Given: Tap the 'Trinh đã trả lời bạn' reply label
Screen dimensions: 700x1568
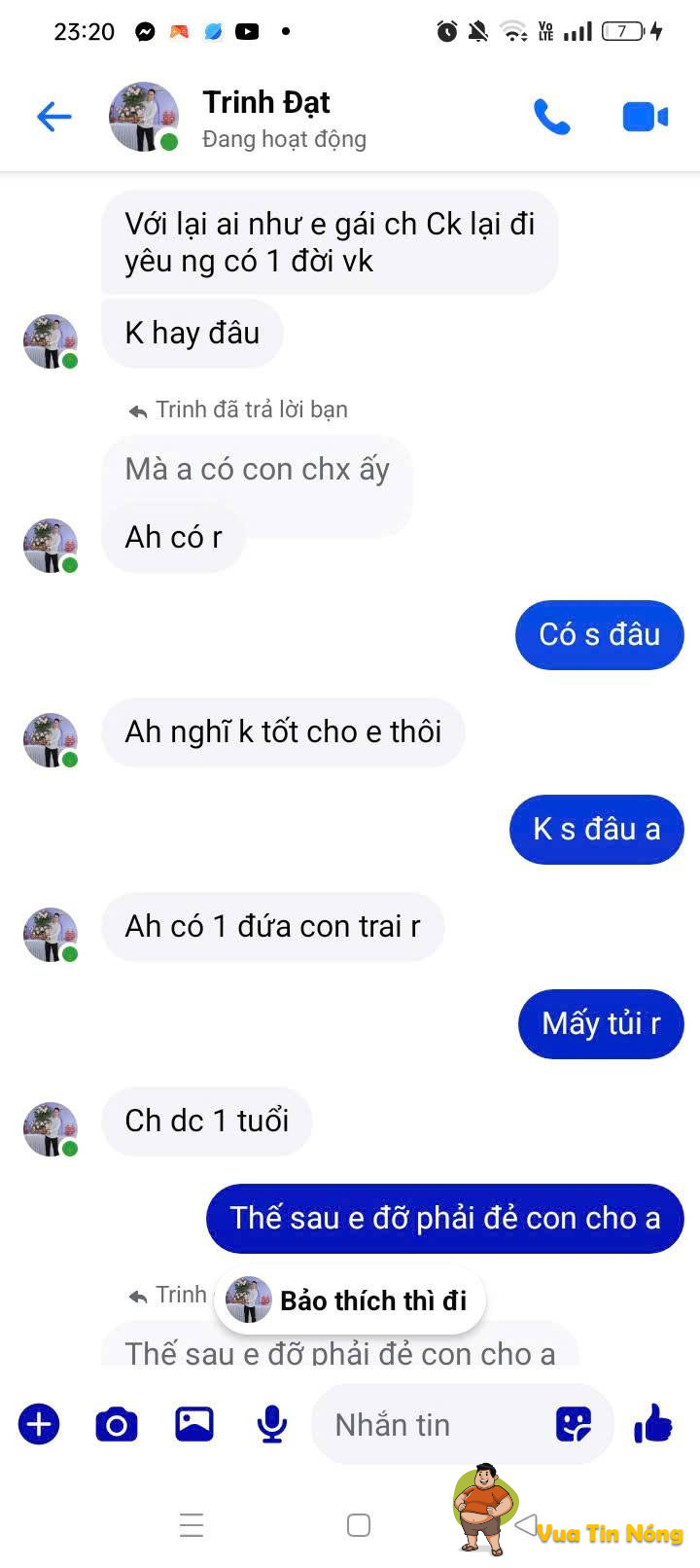Looking at the screenshot, I should click(x=251, y=410).
